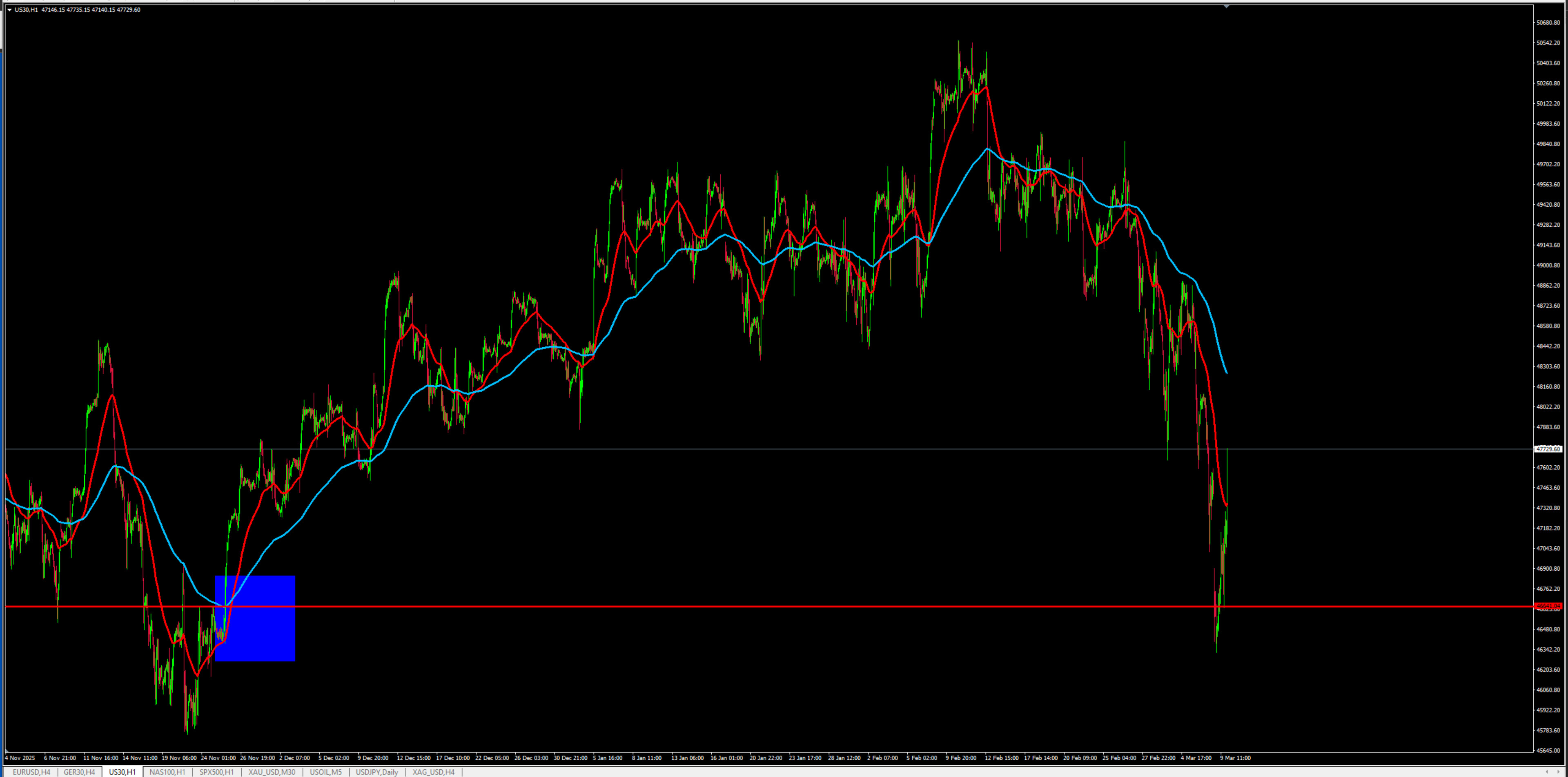
Task: Click the chart shift triangle marker at top
Action: 1226,6
